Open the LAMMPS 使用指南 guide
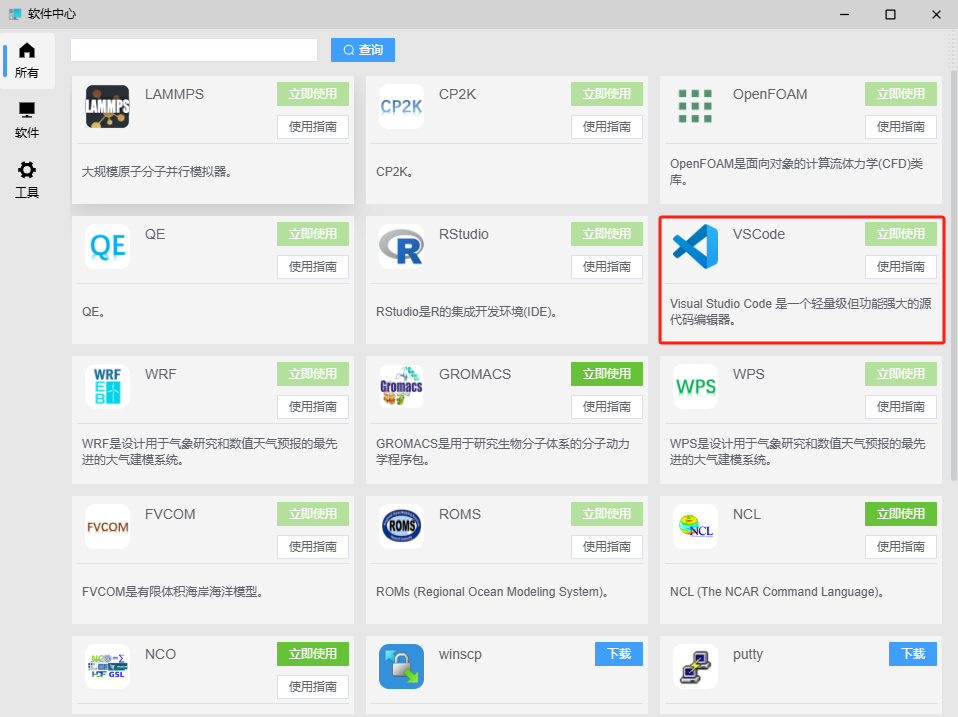The height and width of the screenshot is (717, 958). pos(313,127)
